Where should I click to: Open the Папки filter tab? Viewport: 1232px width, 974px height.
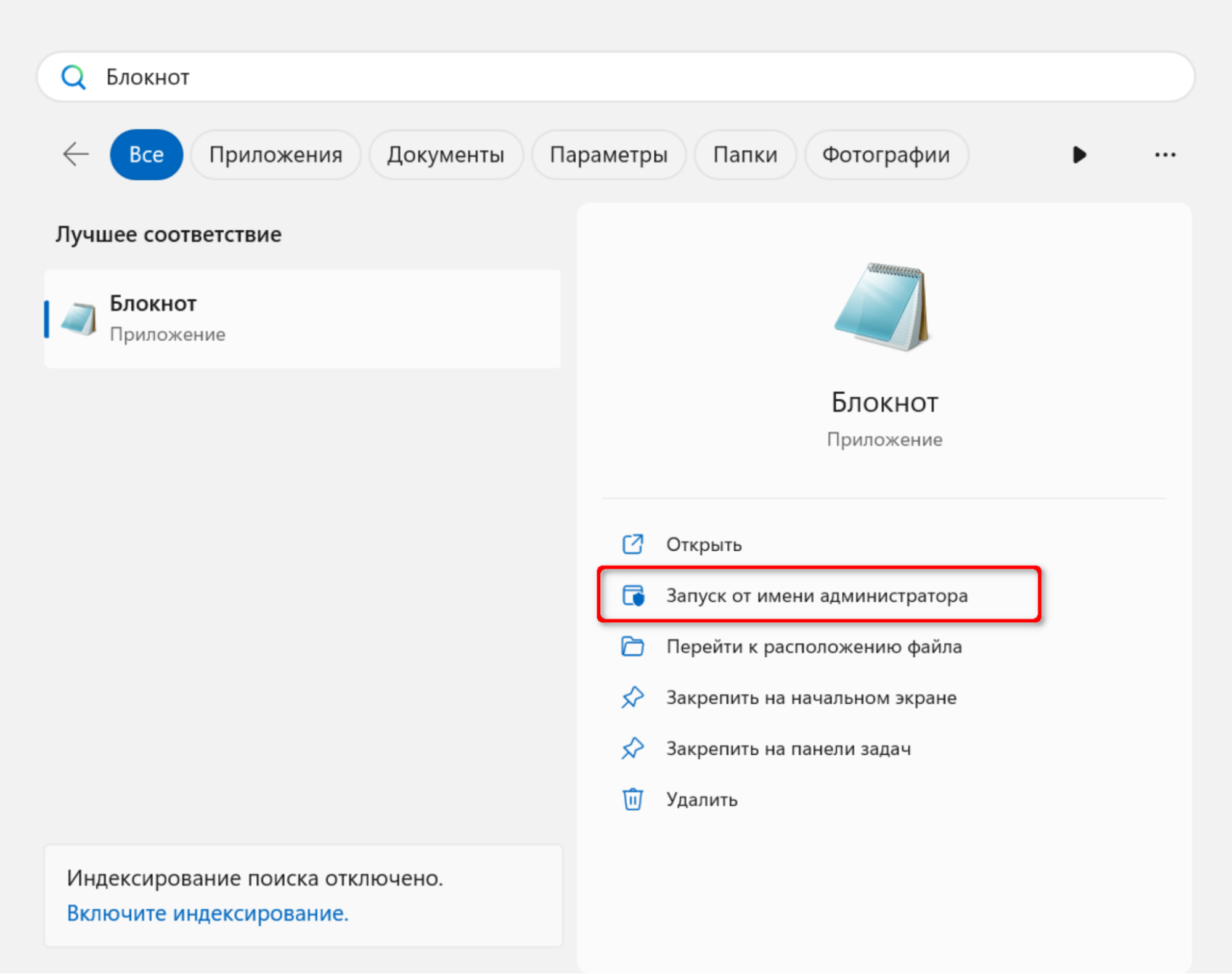coord(745,155)
